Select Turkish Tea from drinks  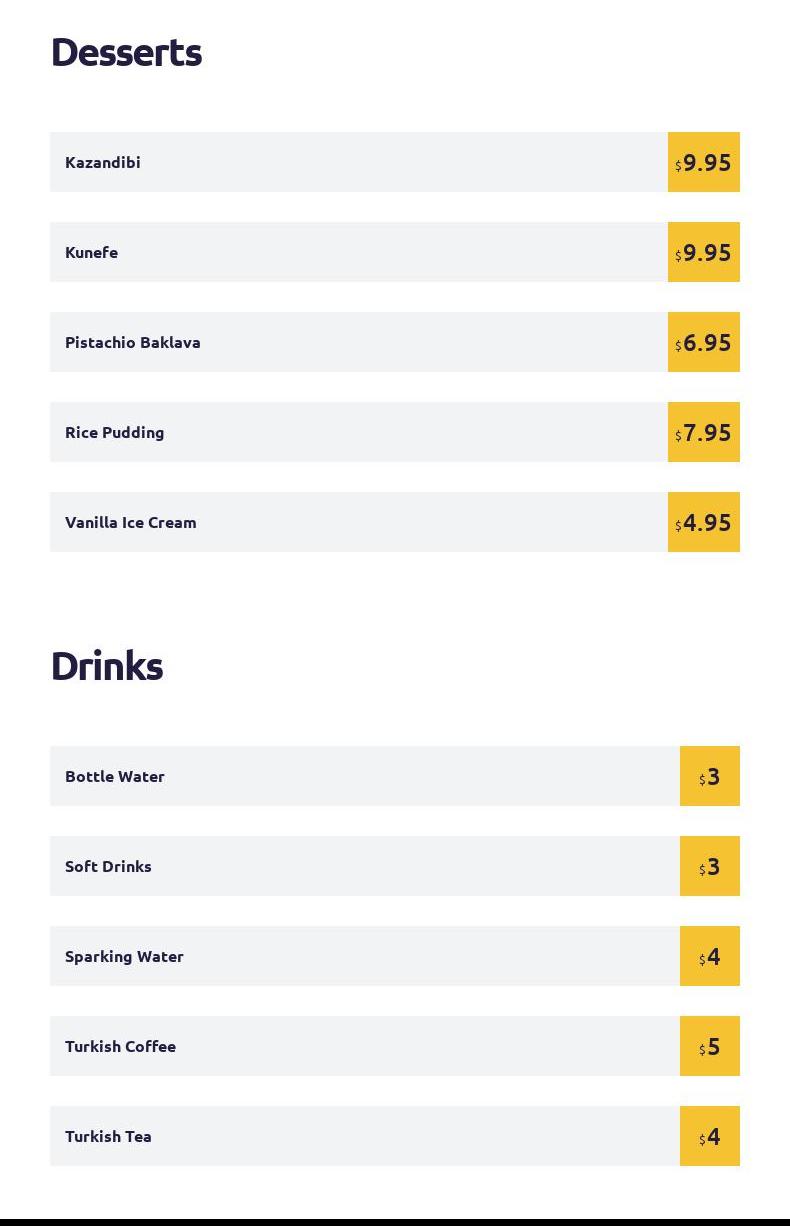click(x=109, y=1136)
